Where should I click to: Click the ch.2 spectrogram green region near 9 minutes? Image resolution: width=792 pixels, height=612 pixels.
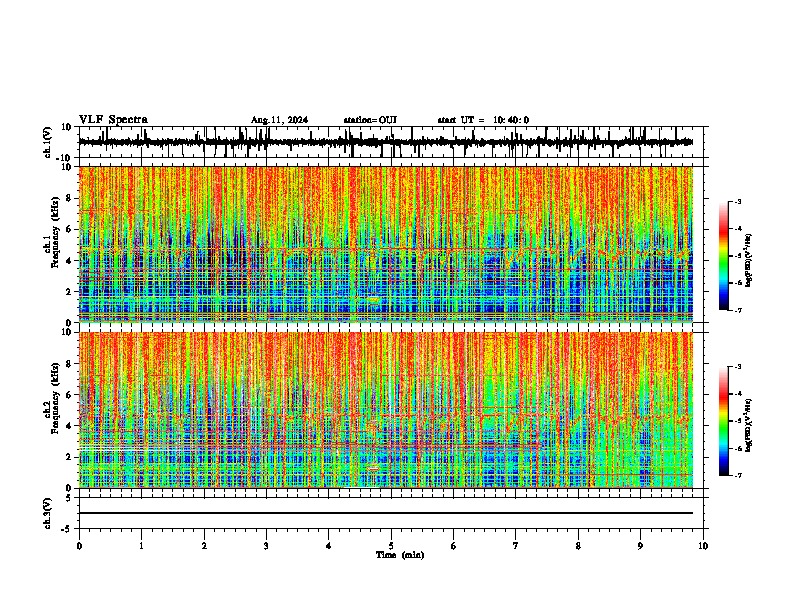pyautogui.click(x=640, y=444)
